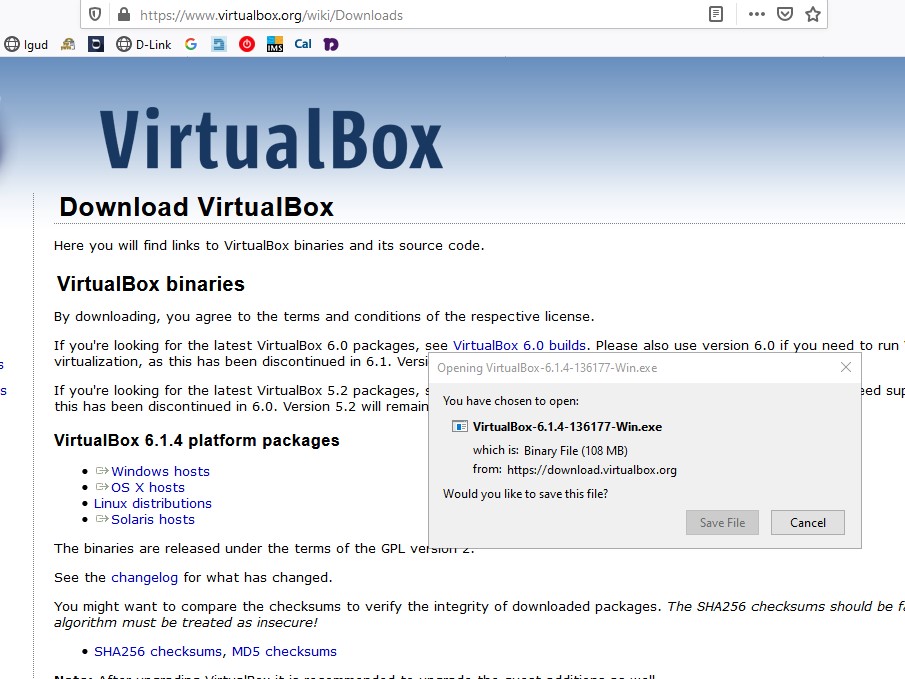
Task: Open the IMS bookmark icon
Action: coord(275,44)
